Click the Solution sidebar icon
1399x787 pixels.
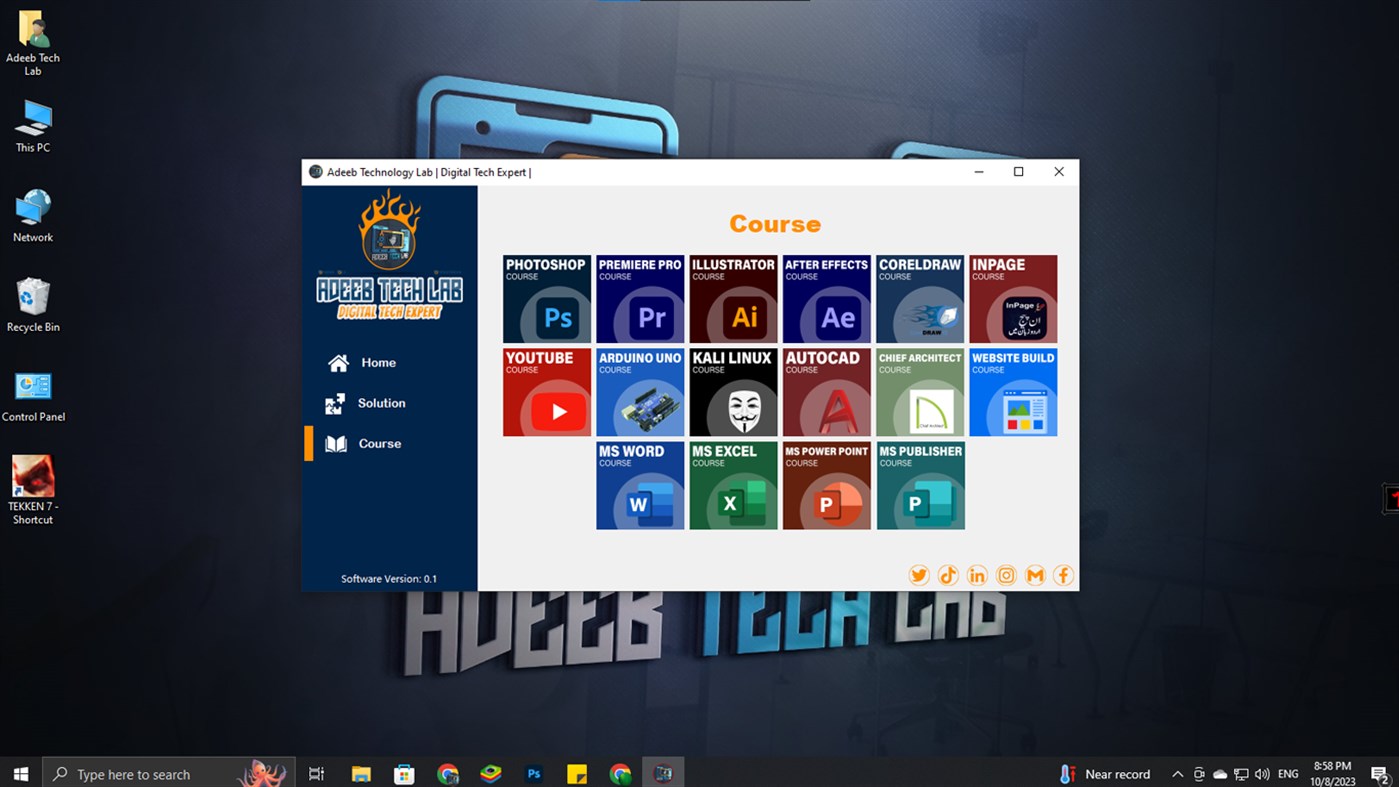click(339, 403)
